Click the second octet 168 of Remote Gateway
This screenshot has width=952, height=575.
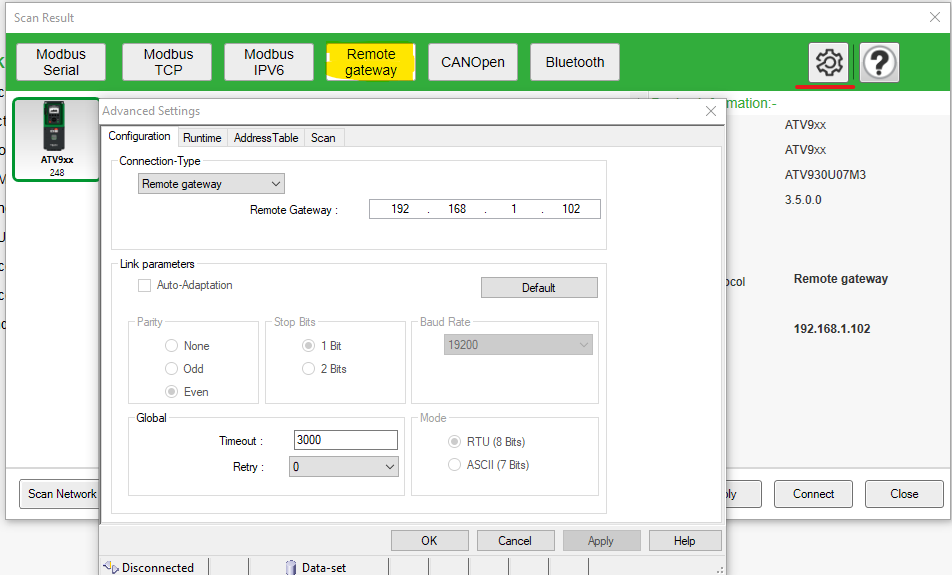click(x=457, y=209)
